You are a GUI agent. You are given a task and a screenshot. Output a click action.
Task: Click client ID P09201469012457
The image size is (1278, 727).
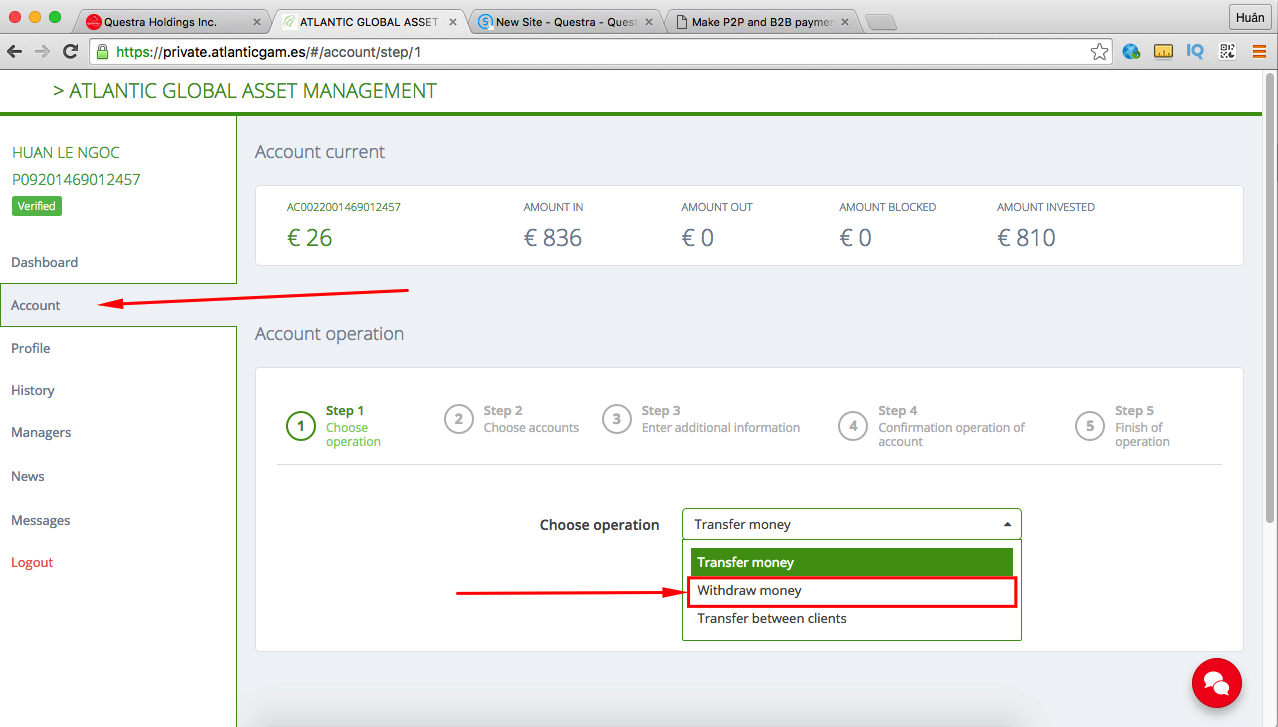(x=76, y=180)
